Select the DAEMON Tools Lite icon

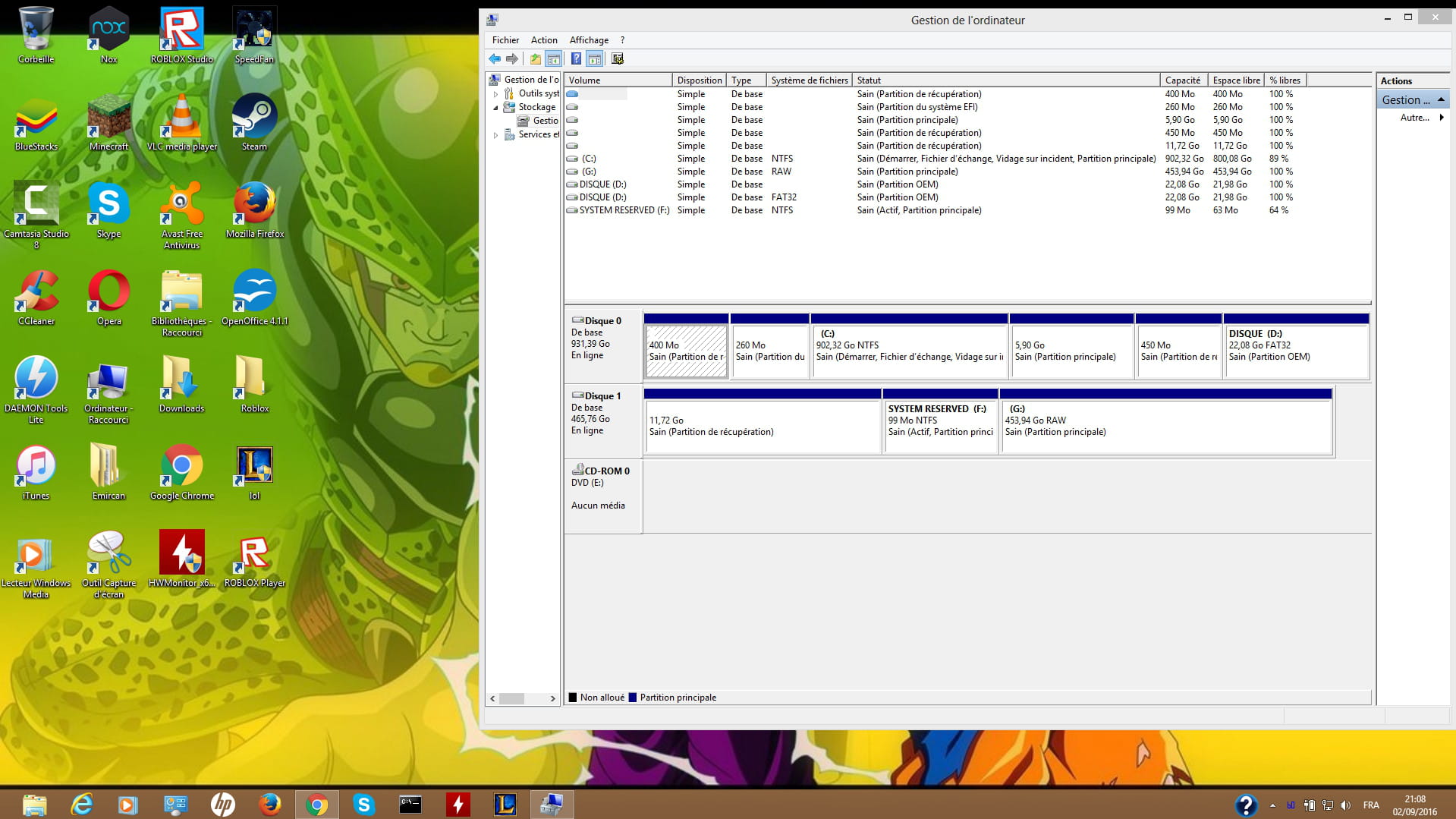(x=36, y=390)
